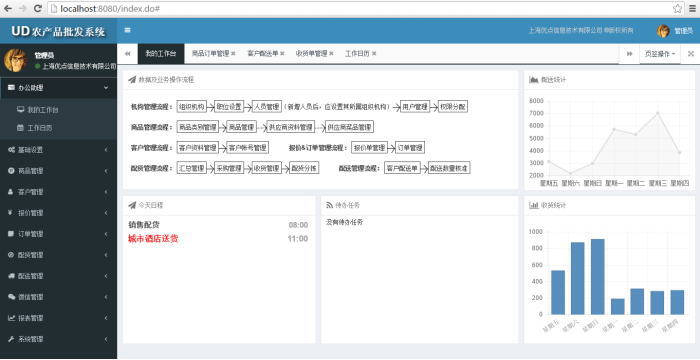This screenshot has width=700, height=360.
Task: Expand the sidebar 订单管理 menu arrow
Action: [x=106, y=234]
